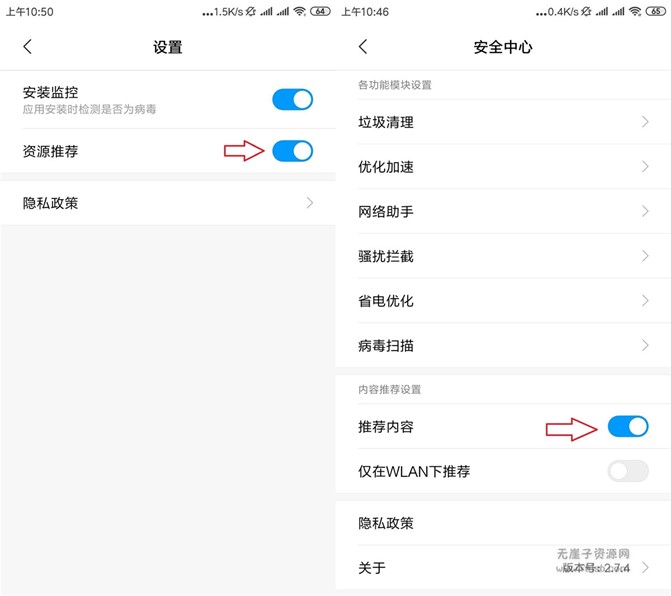Tap WiFi icon in right status bar
This screenshot has width=671, height=596.
click(x=634, y=11)
